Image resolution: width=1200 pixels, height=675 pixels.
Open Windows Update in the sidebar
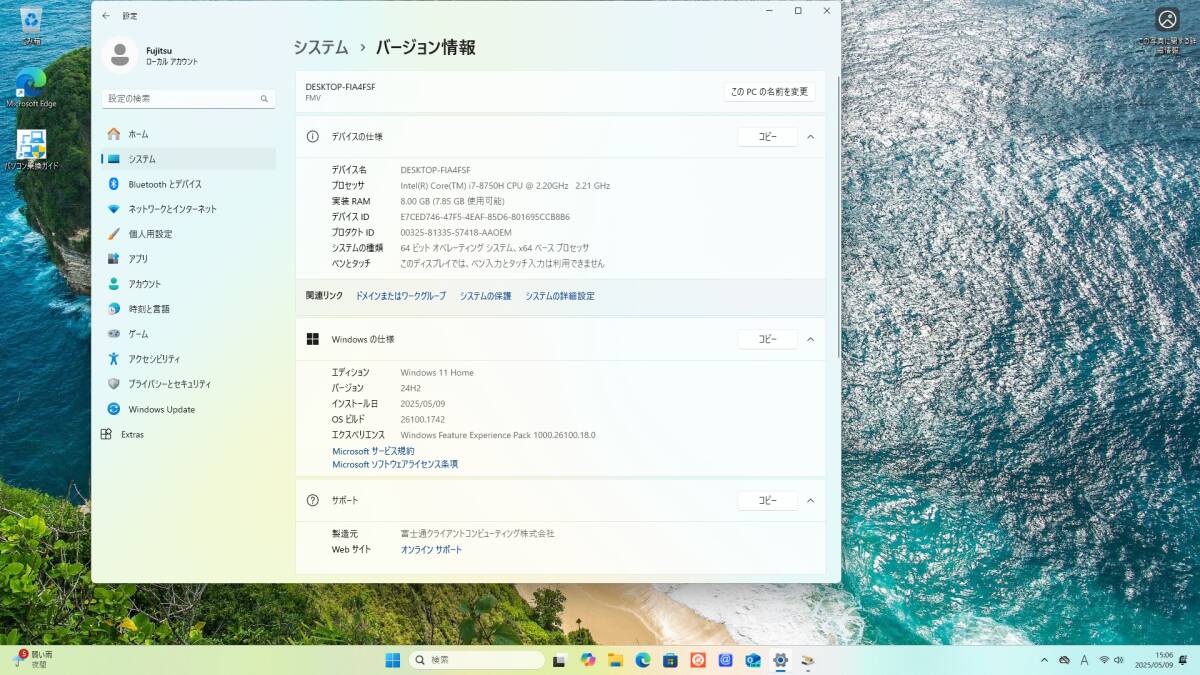click(188, 409)
